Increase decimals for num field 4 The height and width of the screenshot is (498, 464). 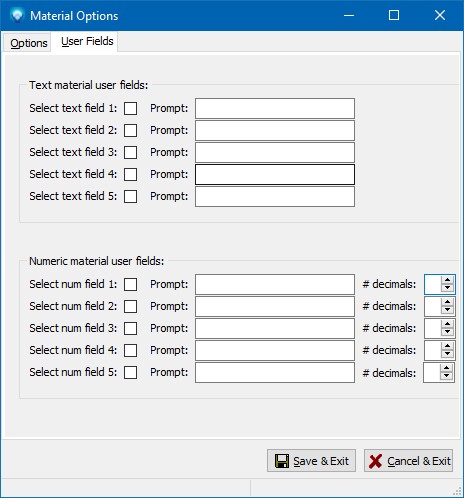tap(447, 346)
